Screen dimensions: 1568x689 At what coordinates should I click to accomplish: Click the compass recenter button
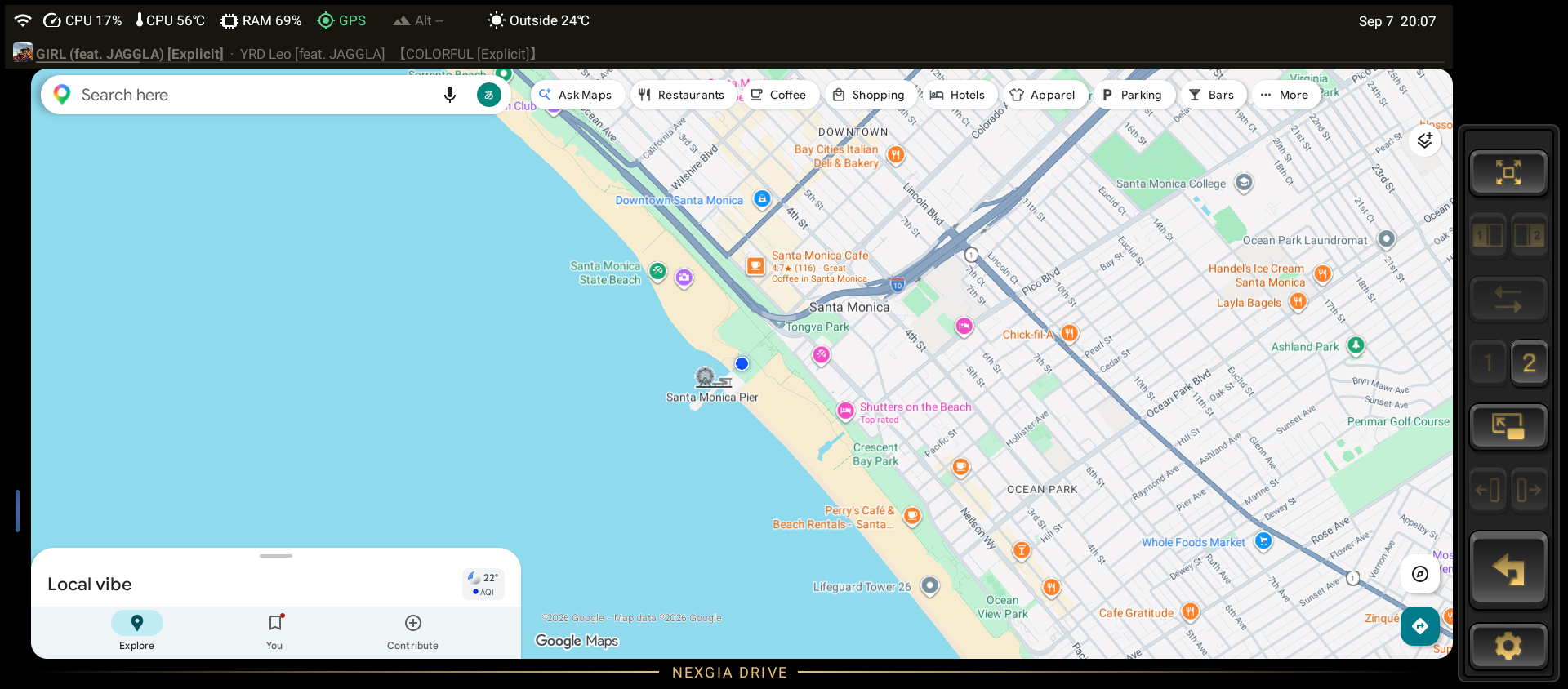tap(1420, 574)
